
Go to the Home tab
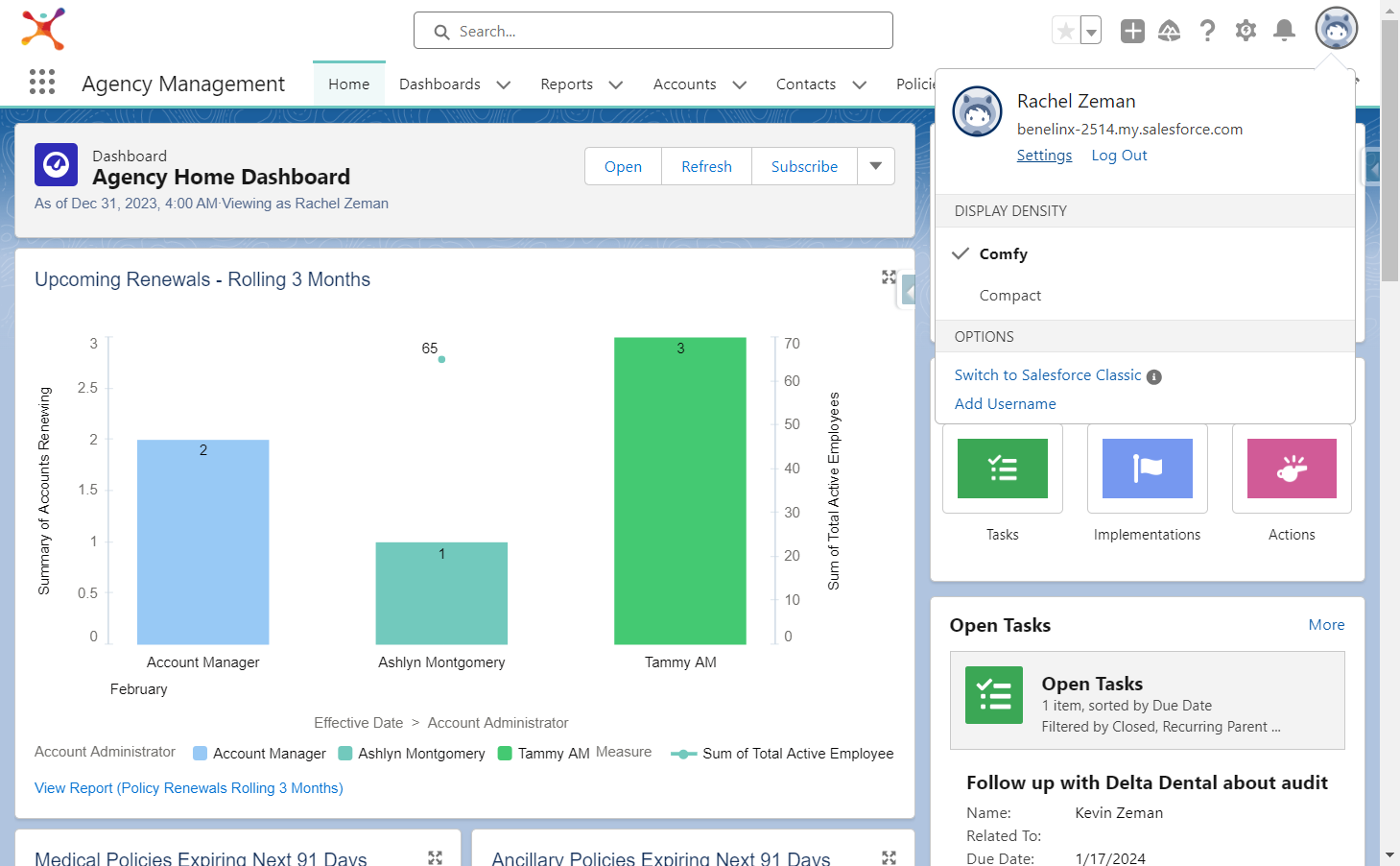pos(349,84)
